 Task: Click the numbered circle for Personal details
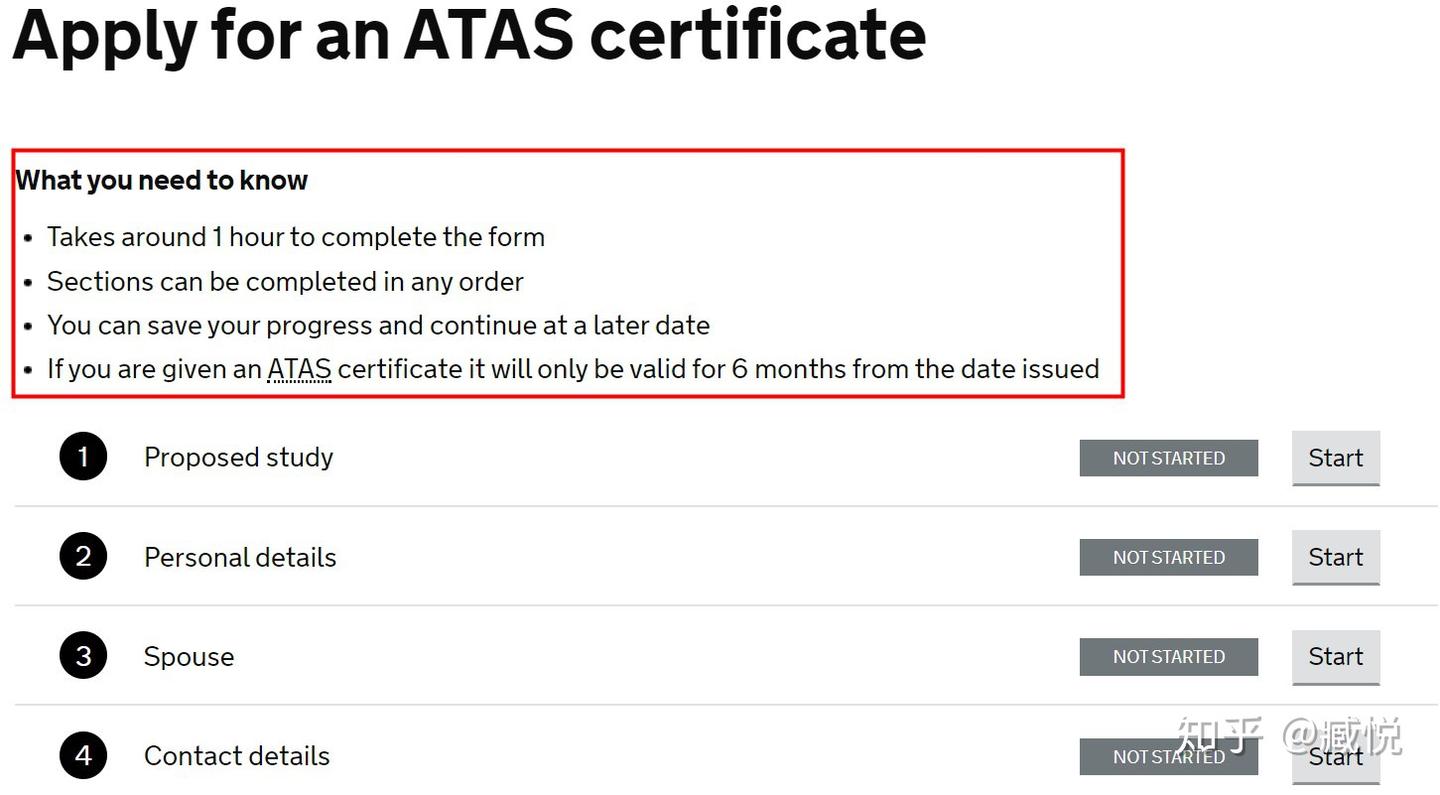83,556
